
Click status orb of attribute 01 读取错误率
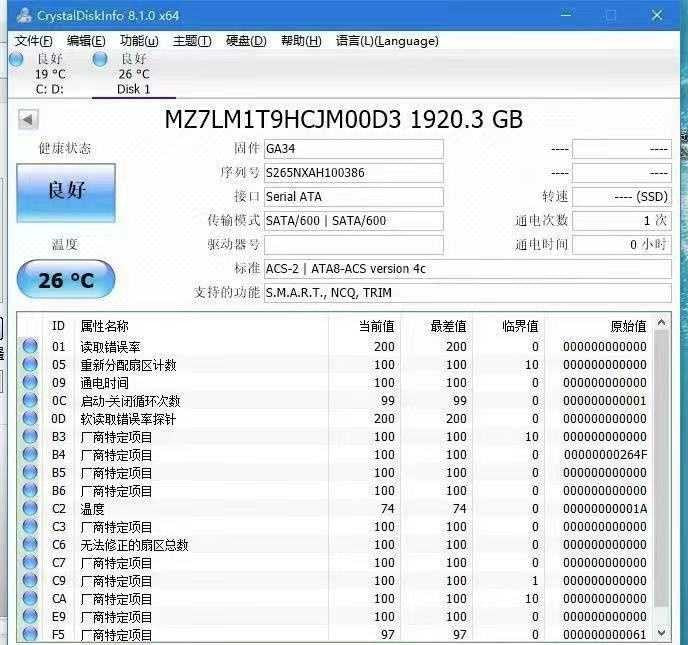pos(30,346)
